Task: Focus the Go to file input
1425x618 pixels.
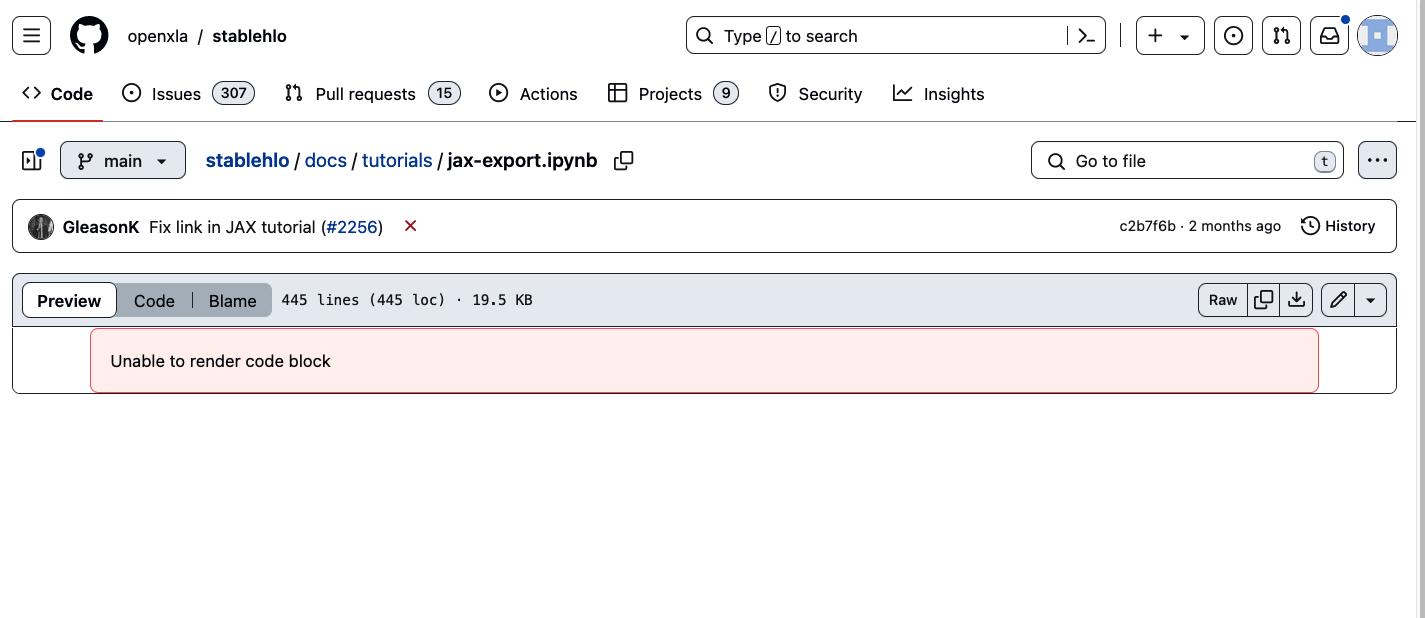Action: click(x=1187, y=160)
